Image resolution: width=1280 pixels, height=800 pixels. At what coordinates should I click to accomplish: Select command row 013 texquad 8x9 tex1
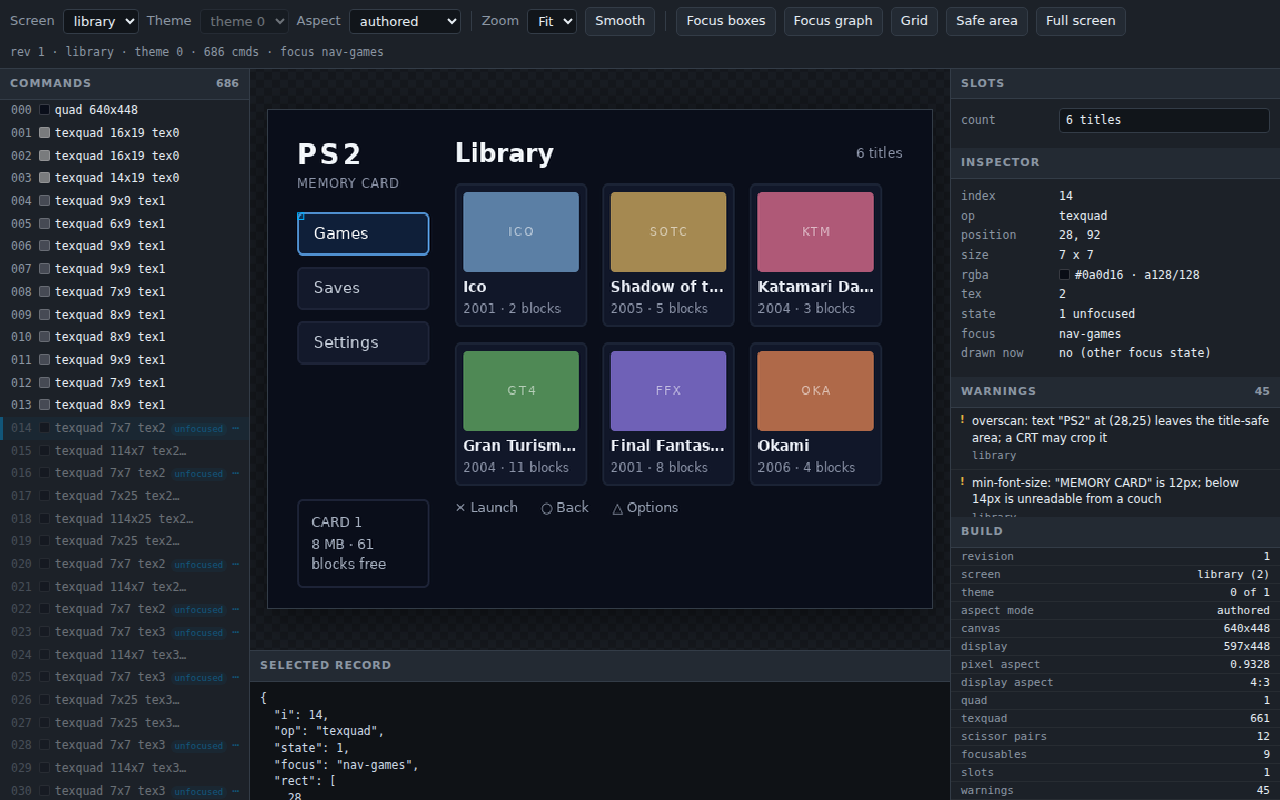[x=125, y=405]
